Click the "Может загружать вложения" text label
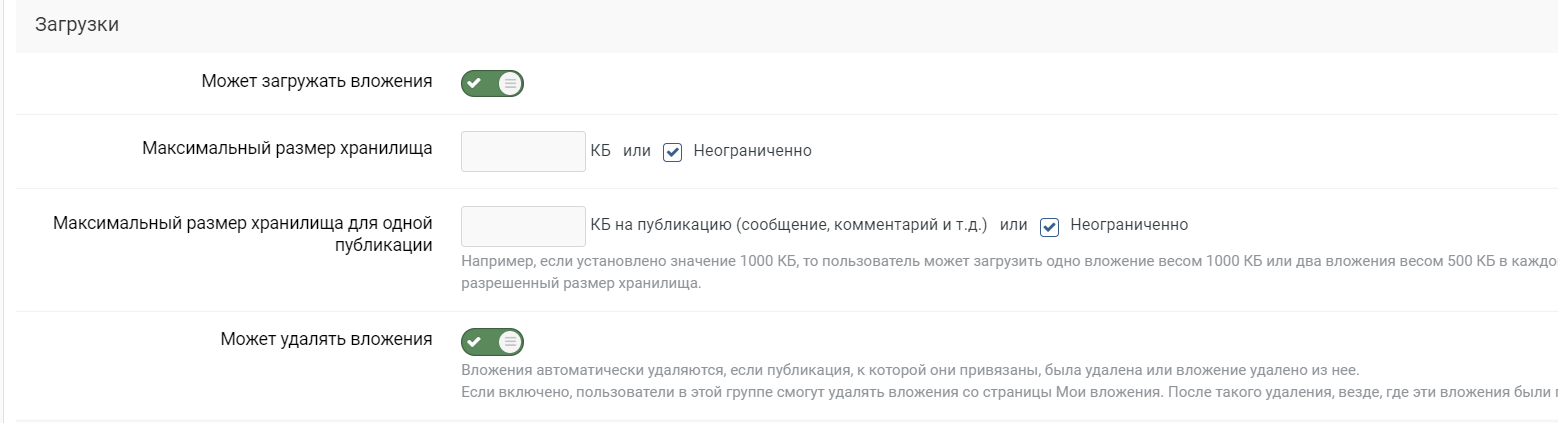Image resolution: width=1558 pixels, height=423 pixels. (316, 81)
